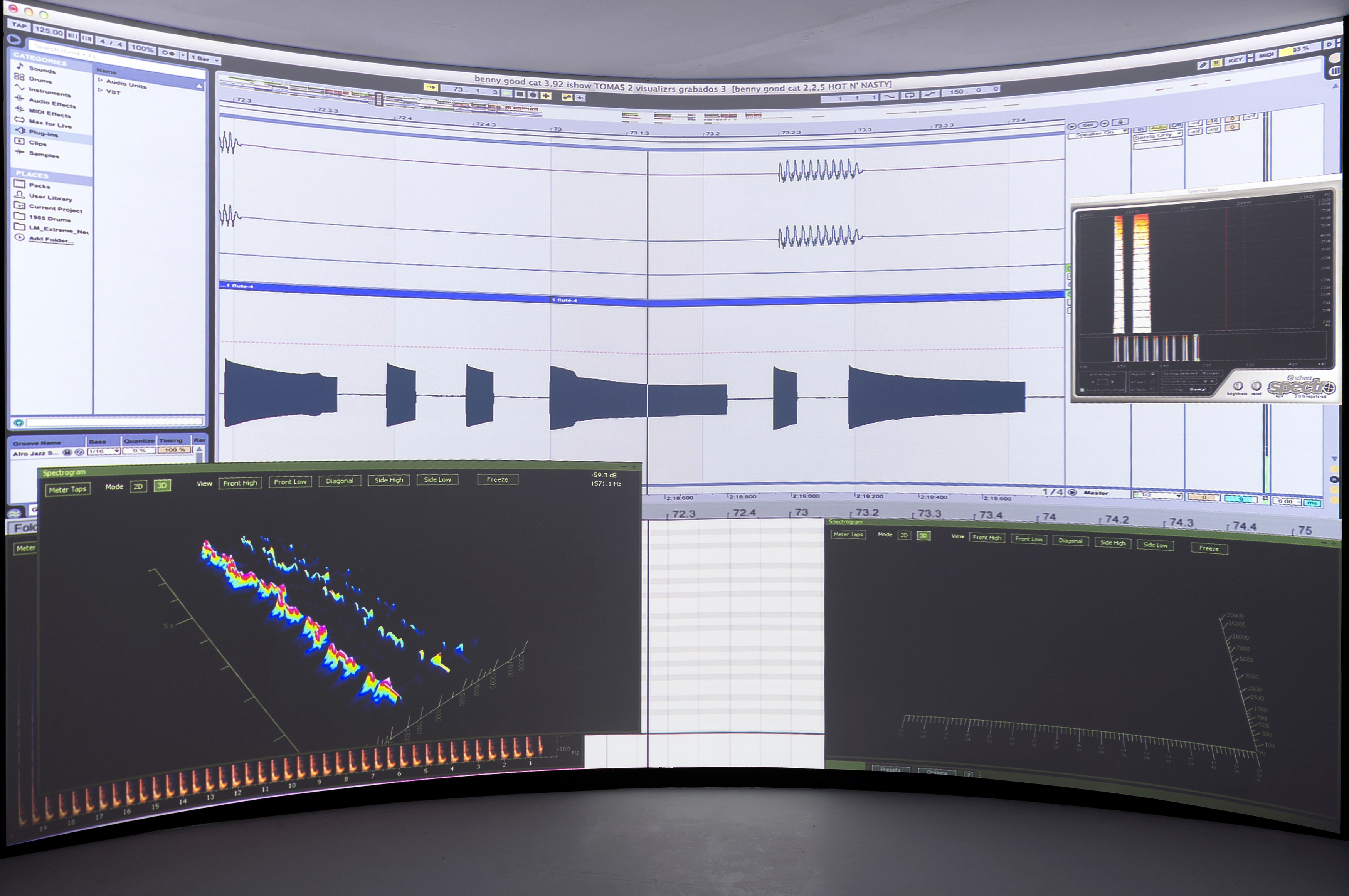Image resolution: width=1349 pixels, height=896 pixels.
Task: Select Instruments category in browser
Action: 43,90
